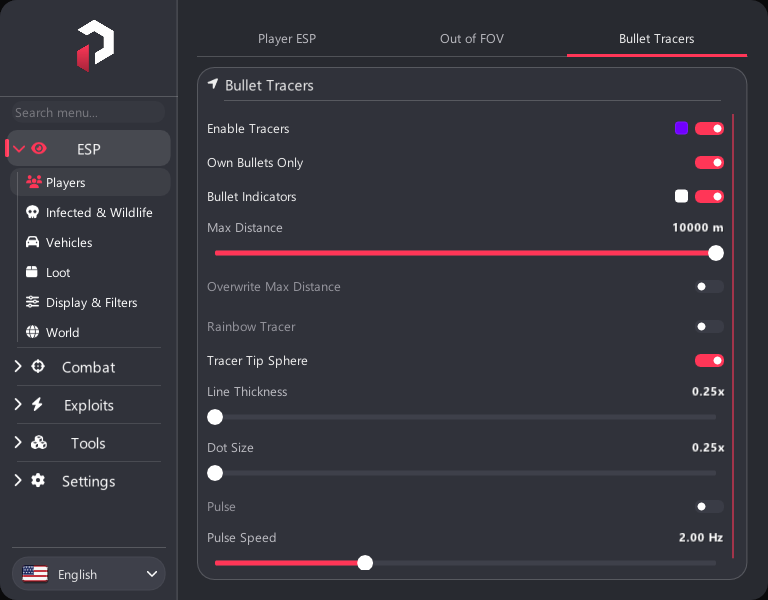Viewport: 768px width, 600px height.
Task: Select the car icon beside Vehicles
Action: tap(32, 242)
